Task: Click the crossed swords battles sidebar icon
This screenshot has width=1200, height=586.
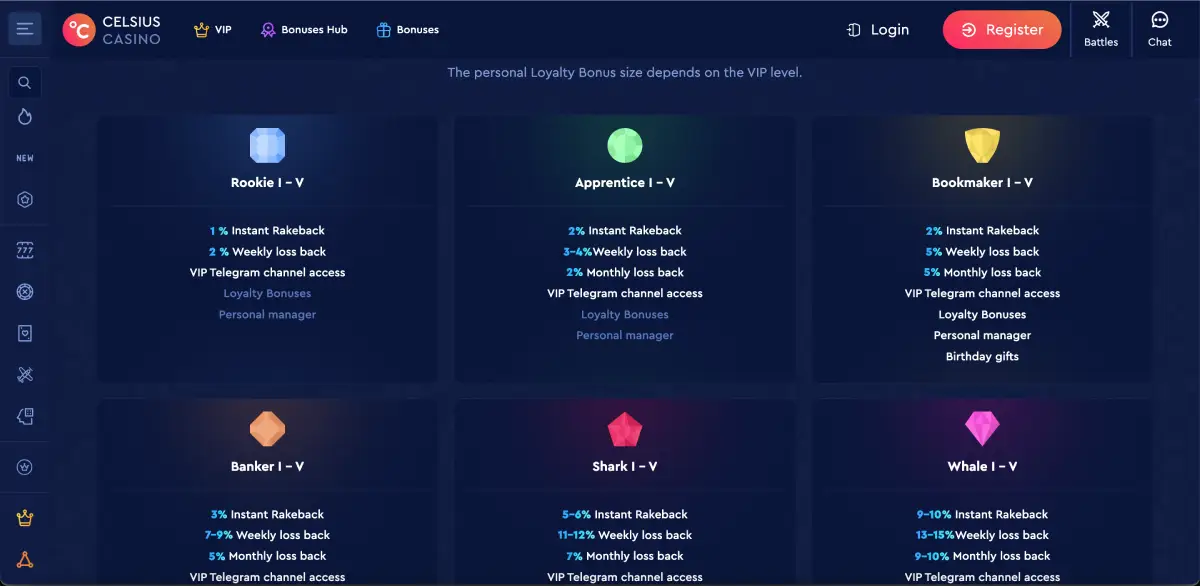Action: coord(24,375)
